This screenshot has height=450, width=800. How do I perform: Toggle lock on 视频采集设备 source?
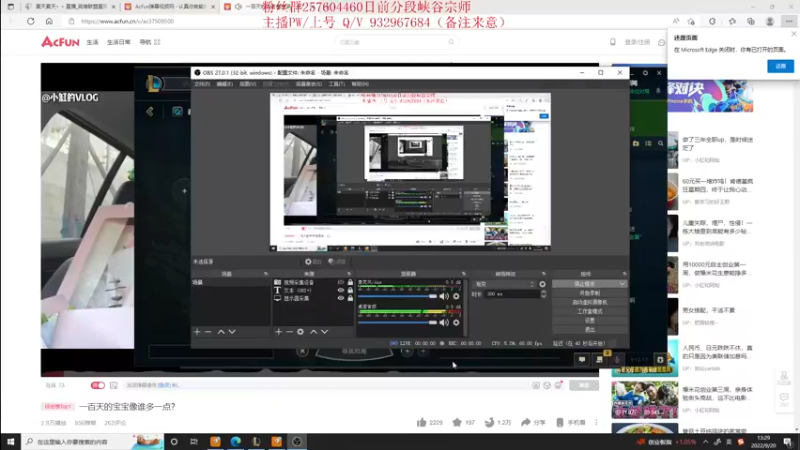coord(350,282)
